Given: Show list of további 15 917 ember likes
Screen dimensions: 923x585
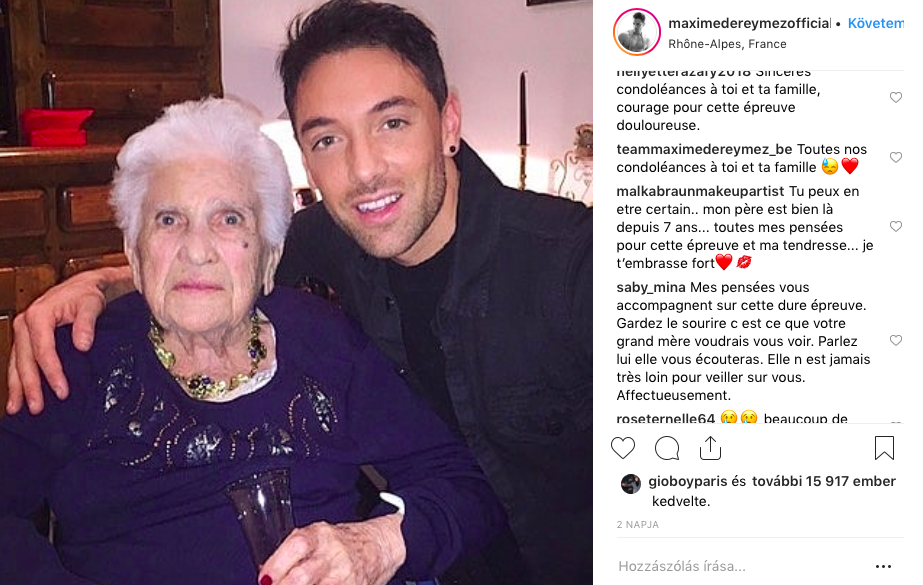Looking at the screenshot, I should [824, 481].
